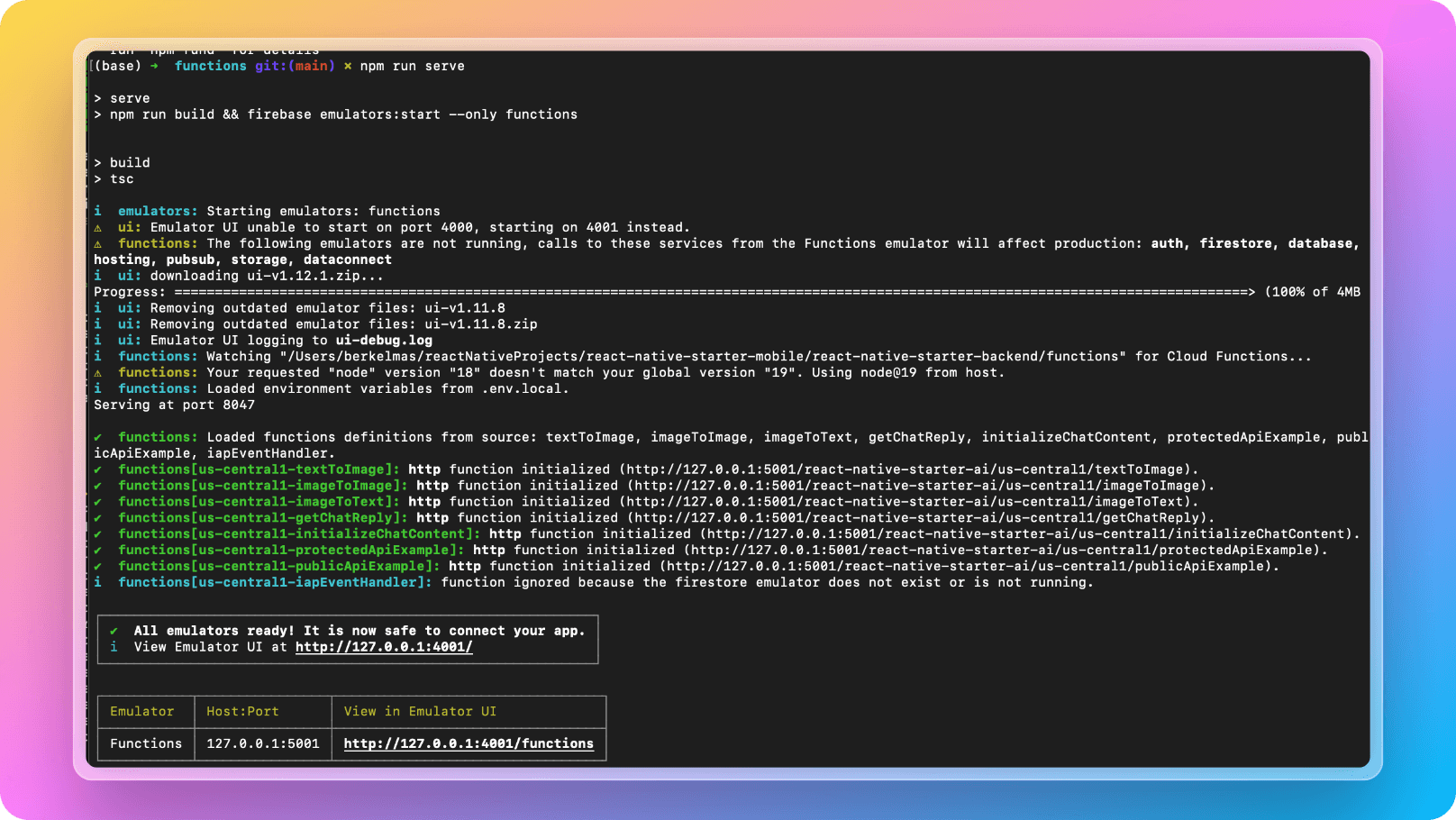This screenshot has height=820, width=1456.
Task: Click the checkmark next to us-central1-textToImage
Action: (x=98, y=469)
